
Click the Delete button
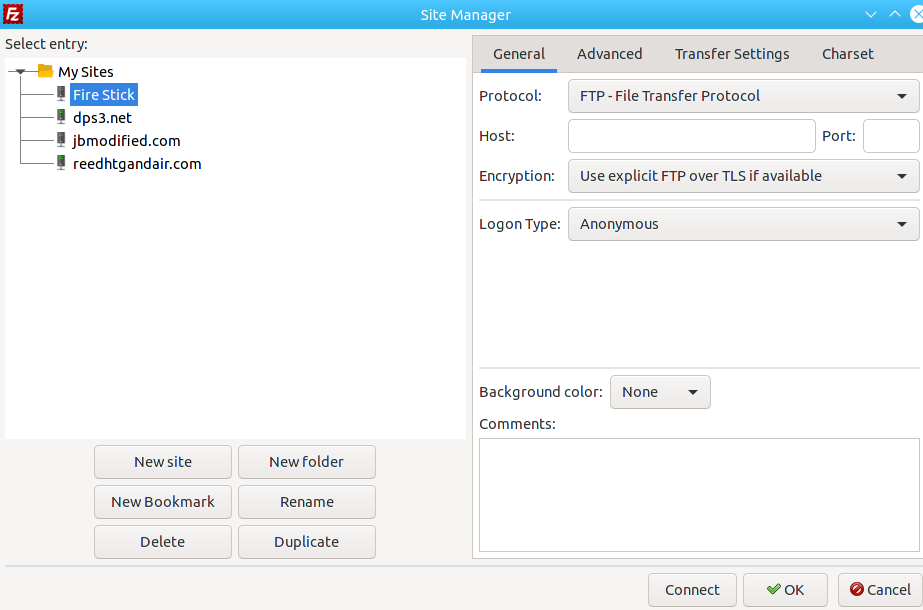163,542
